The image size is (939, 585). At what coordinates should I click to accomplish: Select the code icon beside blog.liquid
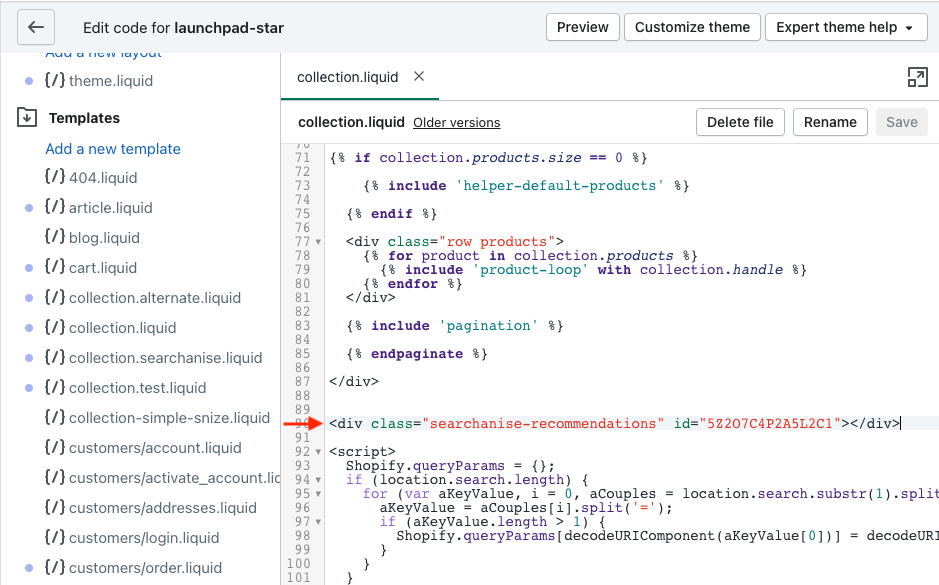54,237
